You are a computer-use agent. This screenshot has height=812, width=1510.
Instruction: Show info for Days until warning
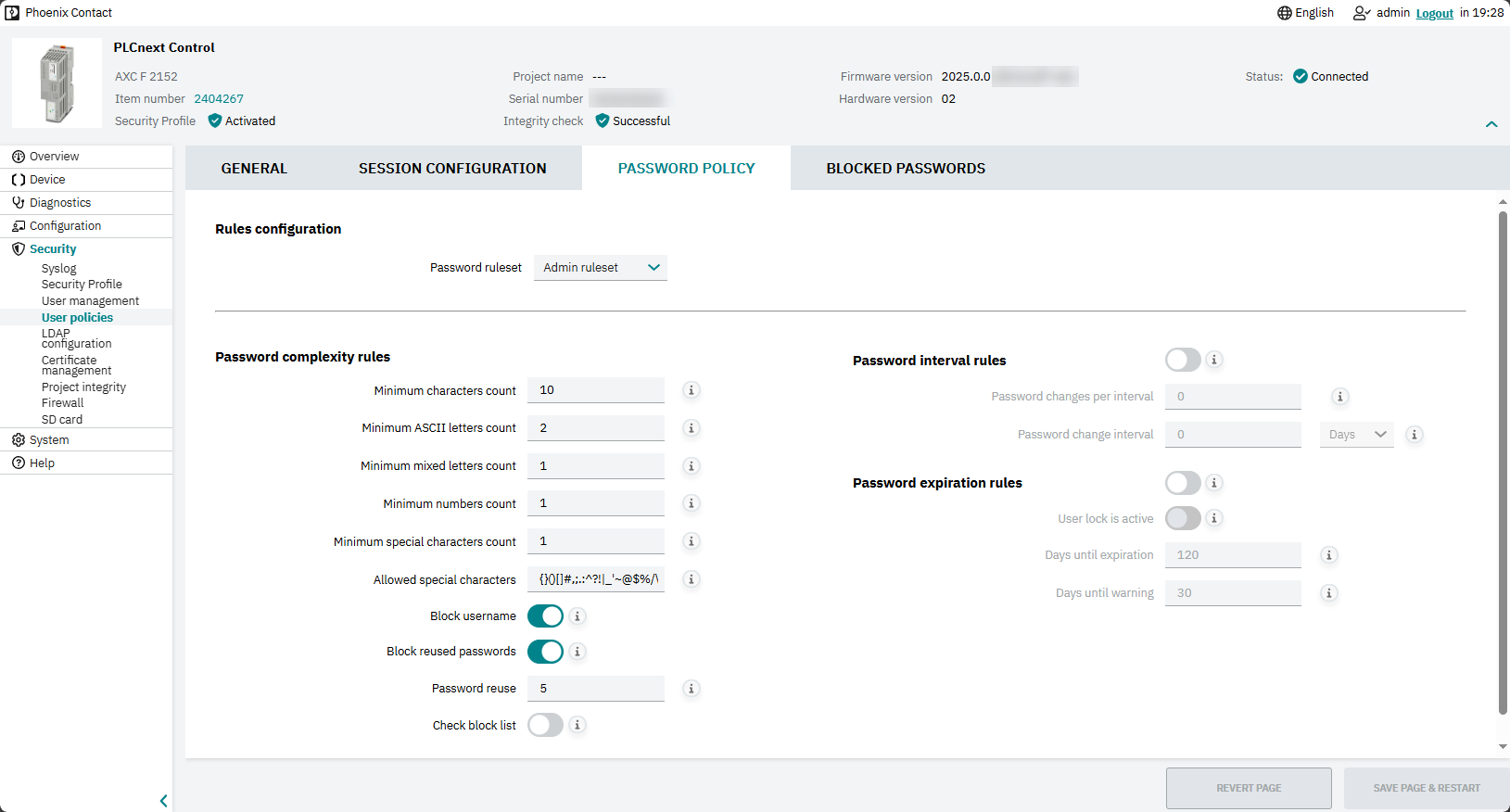pyautogui.click(x=1329, y=593)
